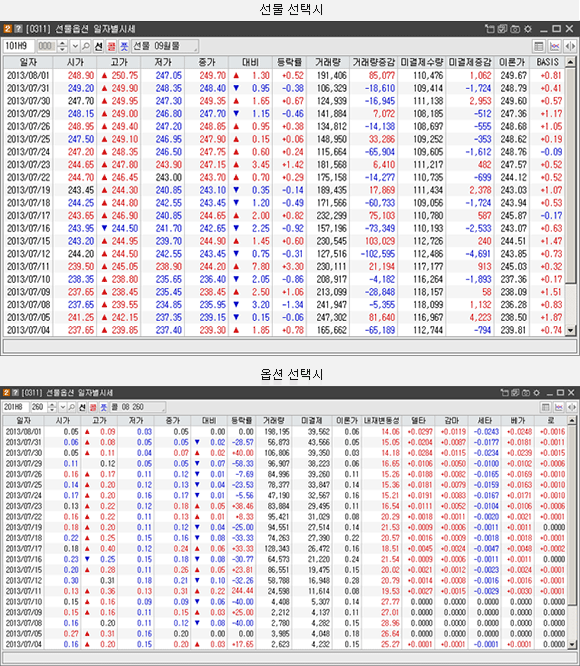Click the 내재변동성 column header in options table

pos(381,420)
